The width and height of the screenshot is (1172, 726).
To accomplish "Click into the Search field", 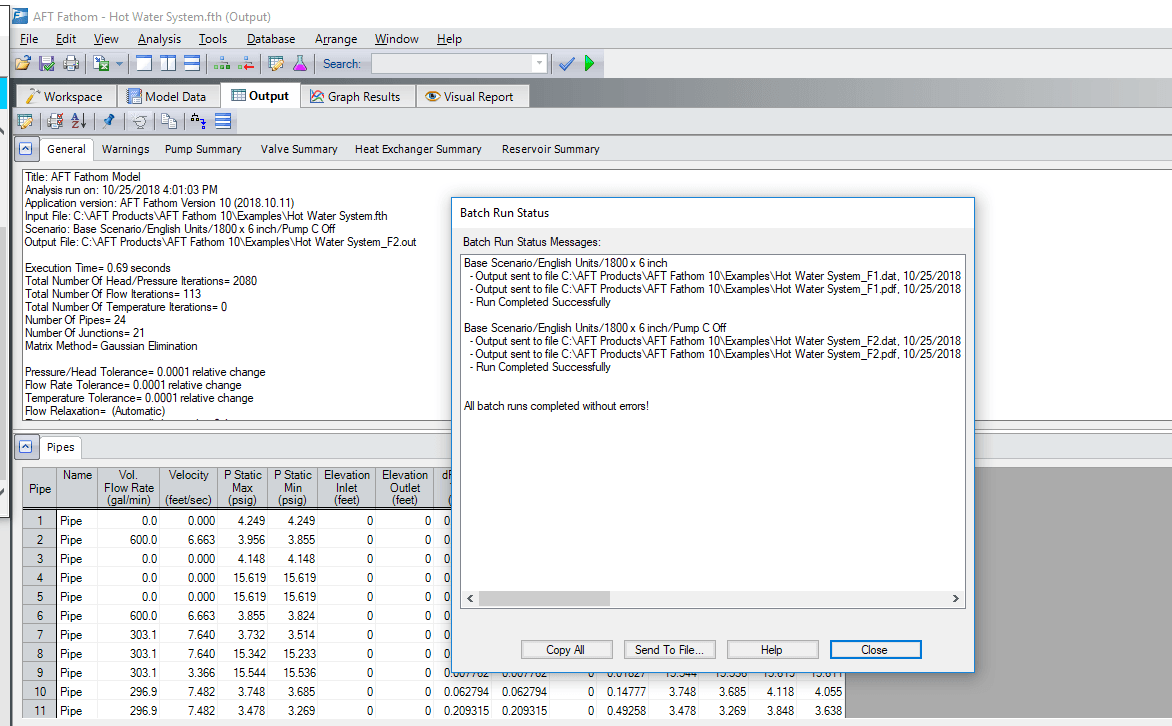I will pos(451,64).
